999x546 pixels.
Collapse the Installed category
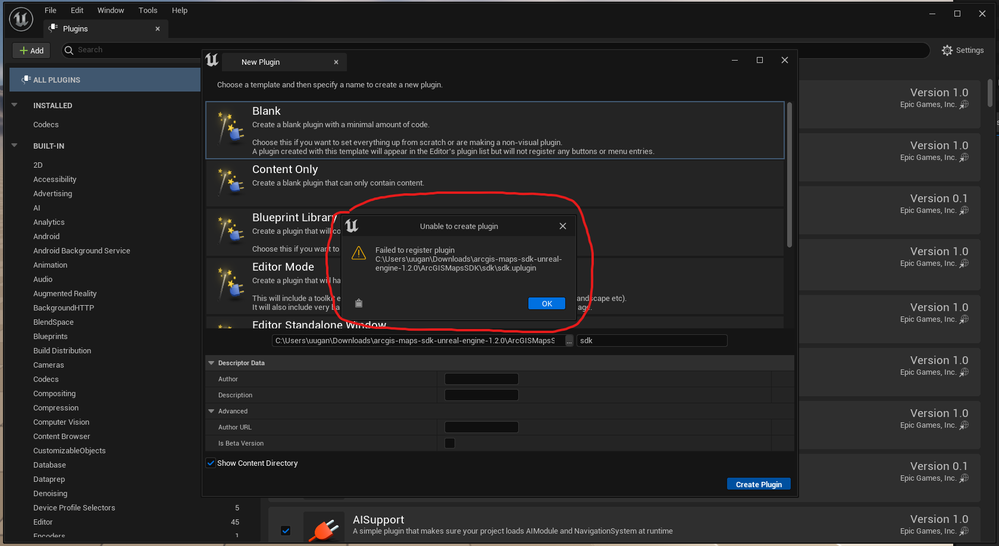tap(15, 105)
